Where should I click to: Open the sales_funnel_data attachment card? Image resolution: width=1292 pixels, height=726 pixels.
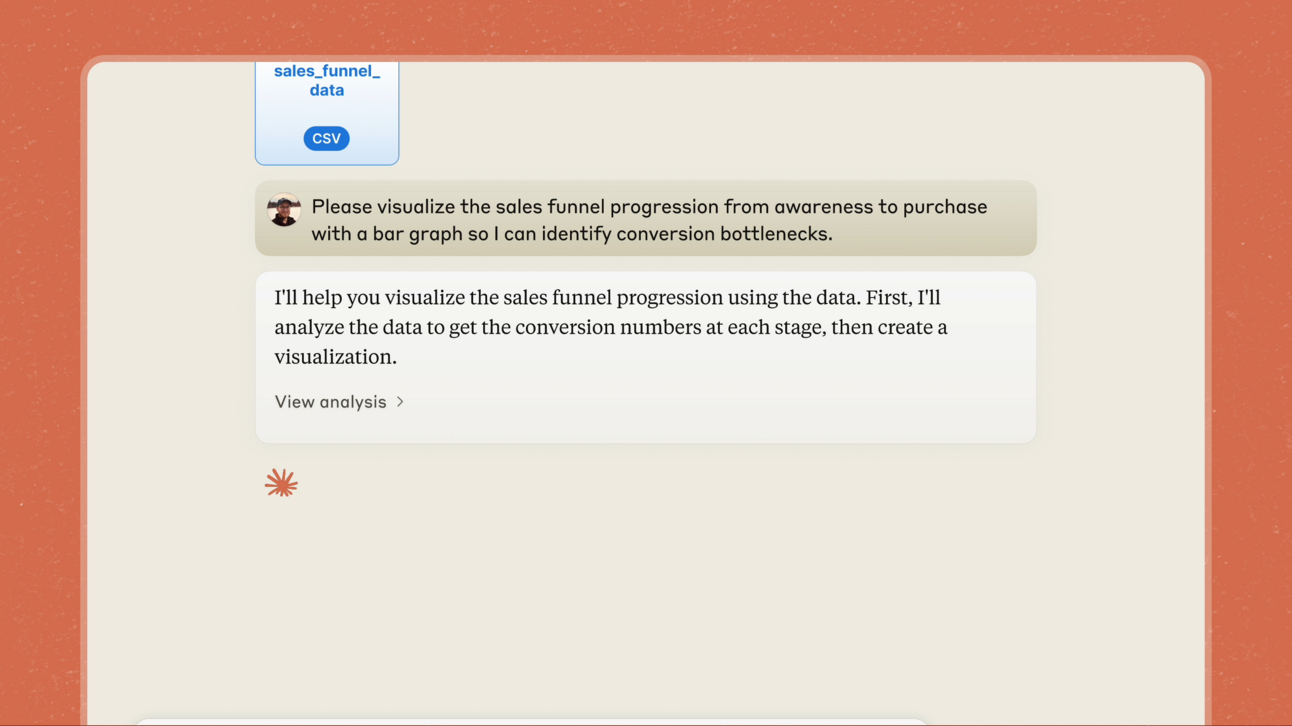(327, 112)
